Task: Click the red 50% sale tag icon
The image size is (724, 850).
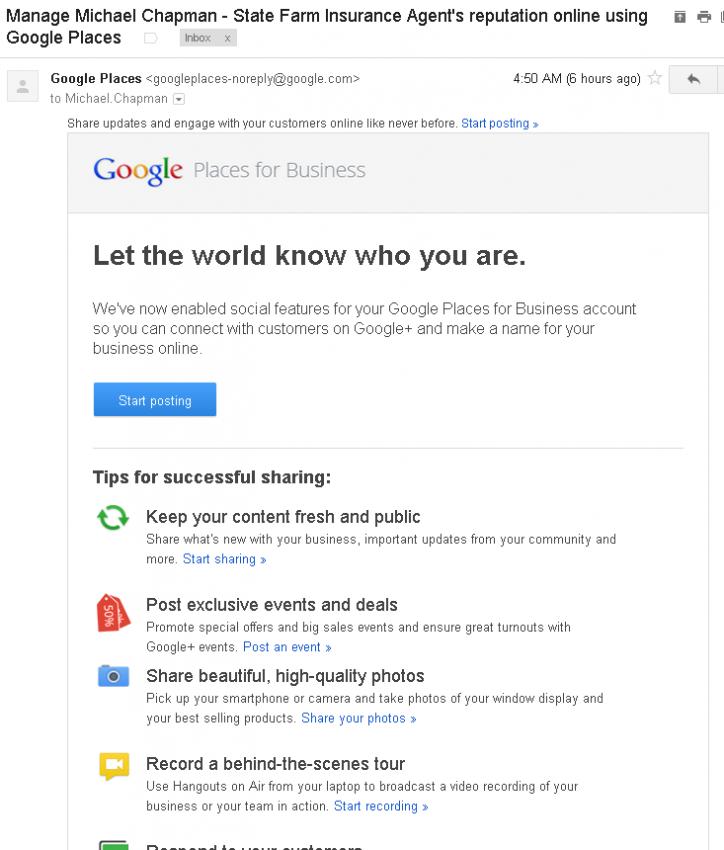Action: 113,613
